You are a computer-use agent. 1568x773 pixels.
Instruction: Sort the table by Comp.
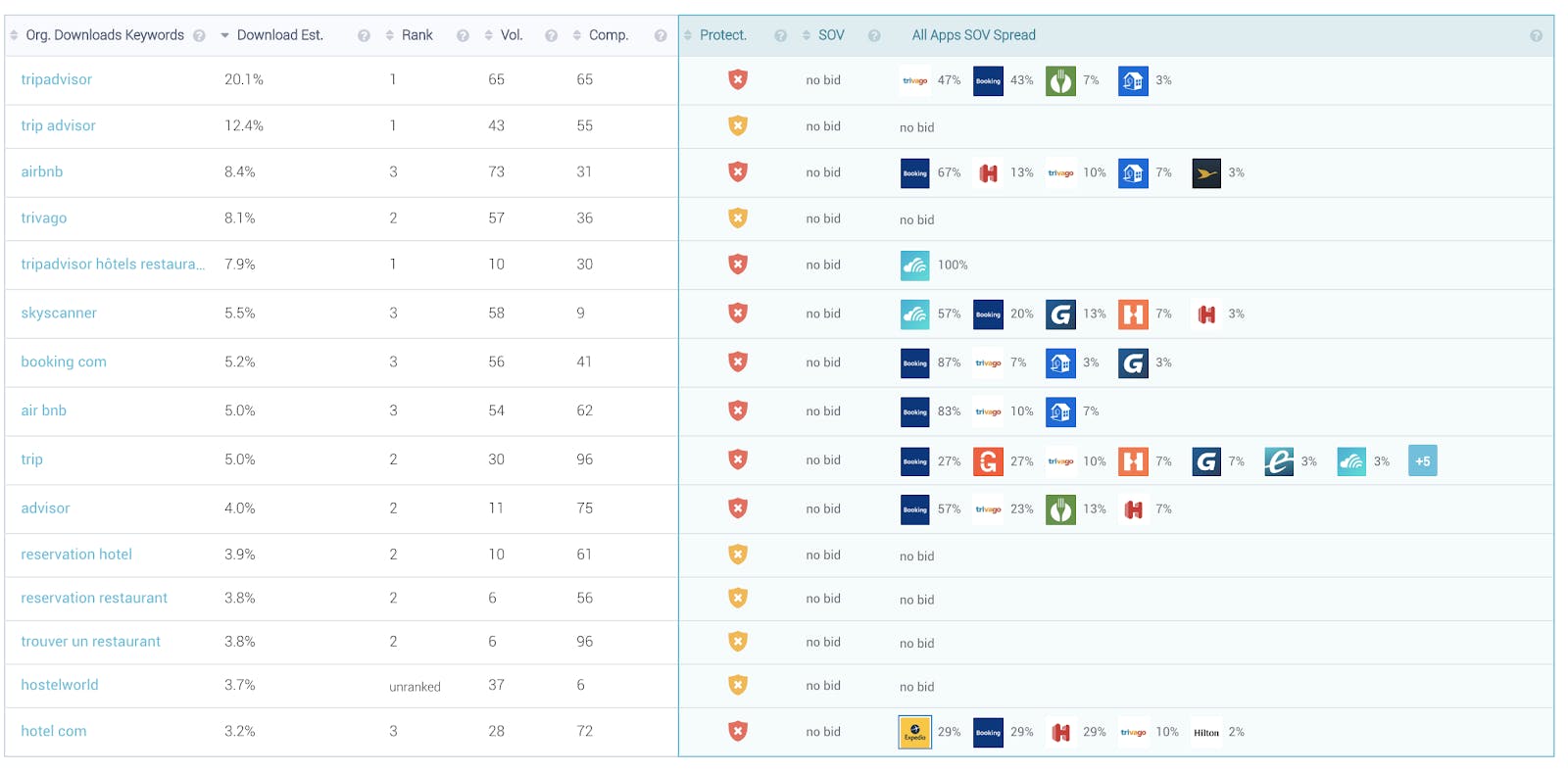pyautogui.click(x=608, y=35)
